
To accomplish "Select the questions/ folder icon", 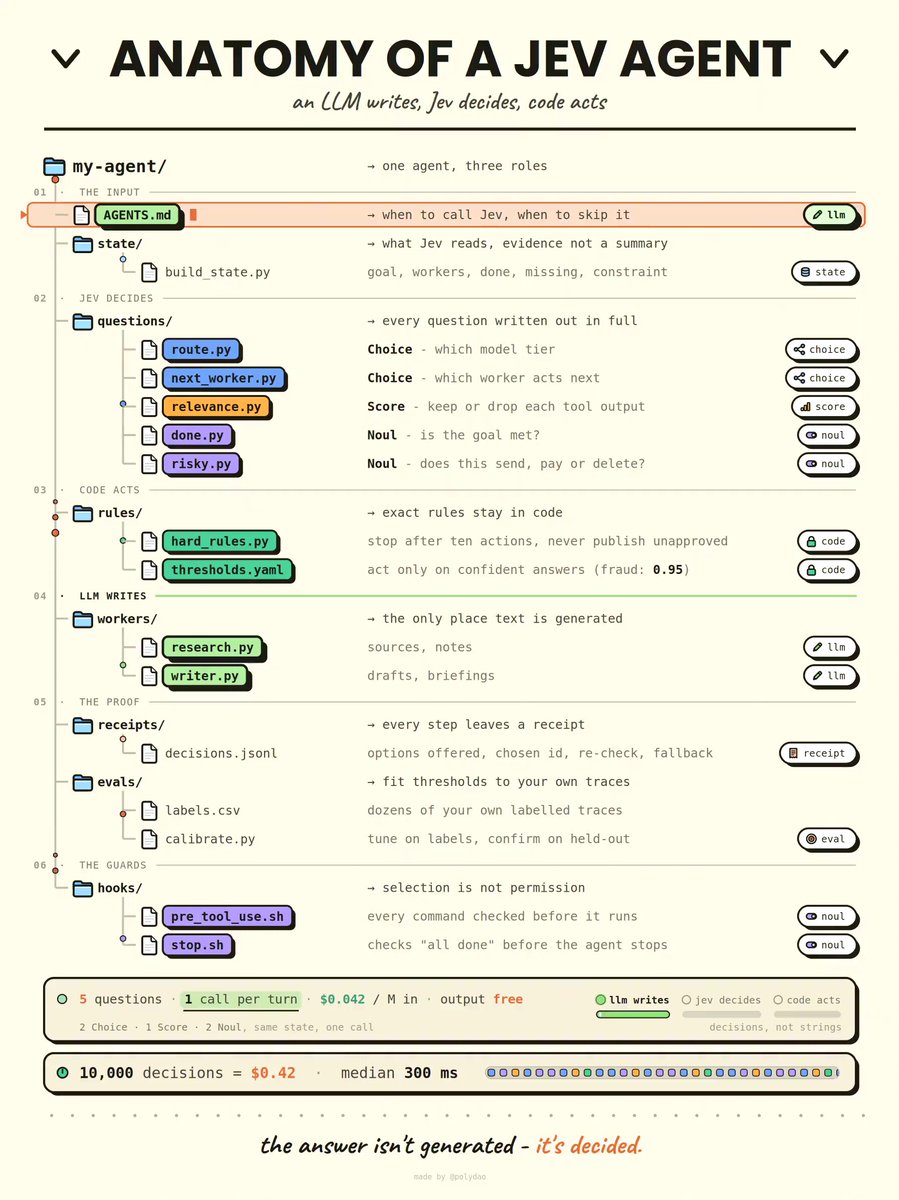I will [82, 321].
